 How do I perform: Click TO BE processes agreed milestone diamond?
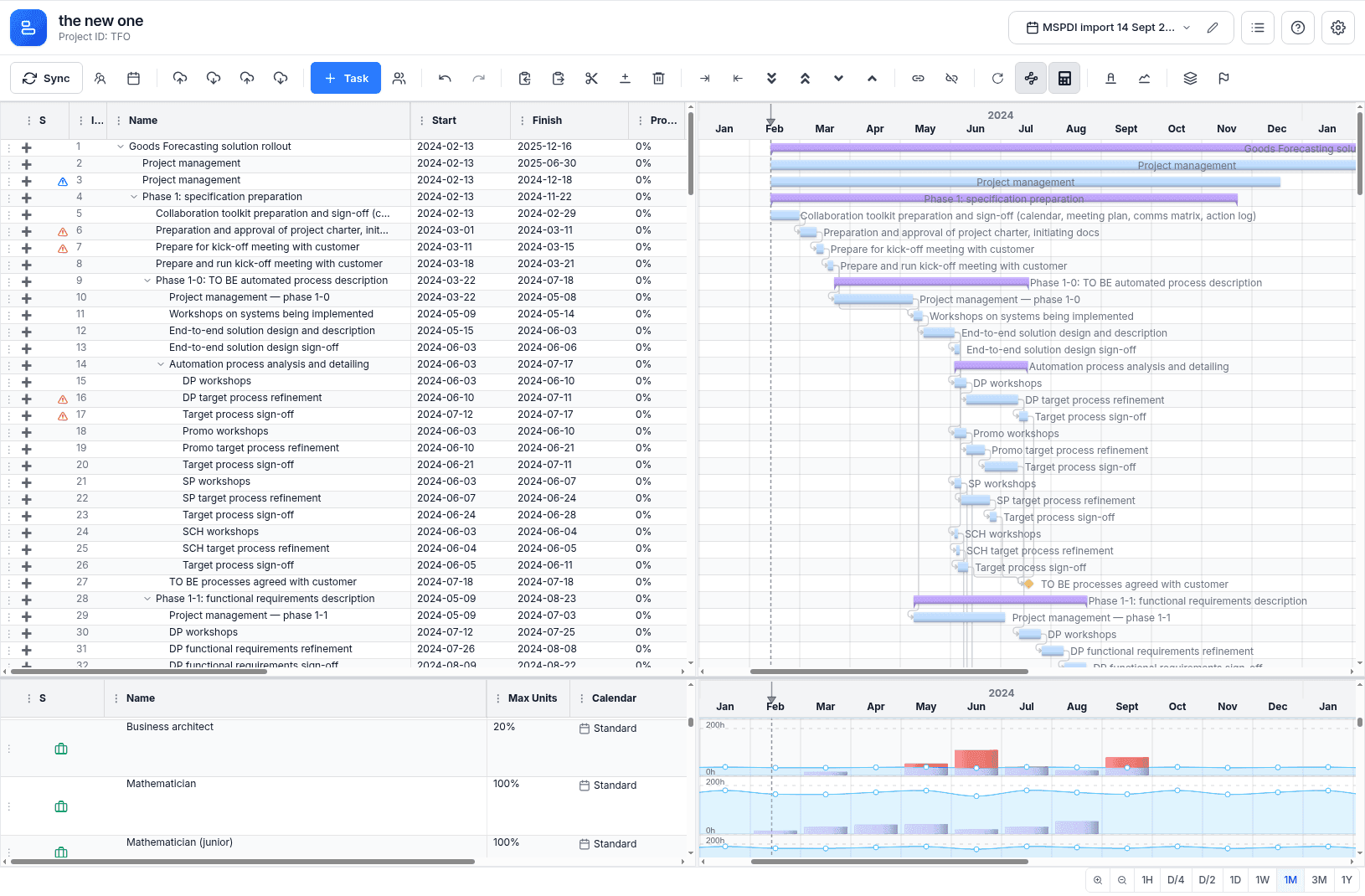coord(1028,584)
